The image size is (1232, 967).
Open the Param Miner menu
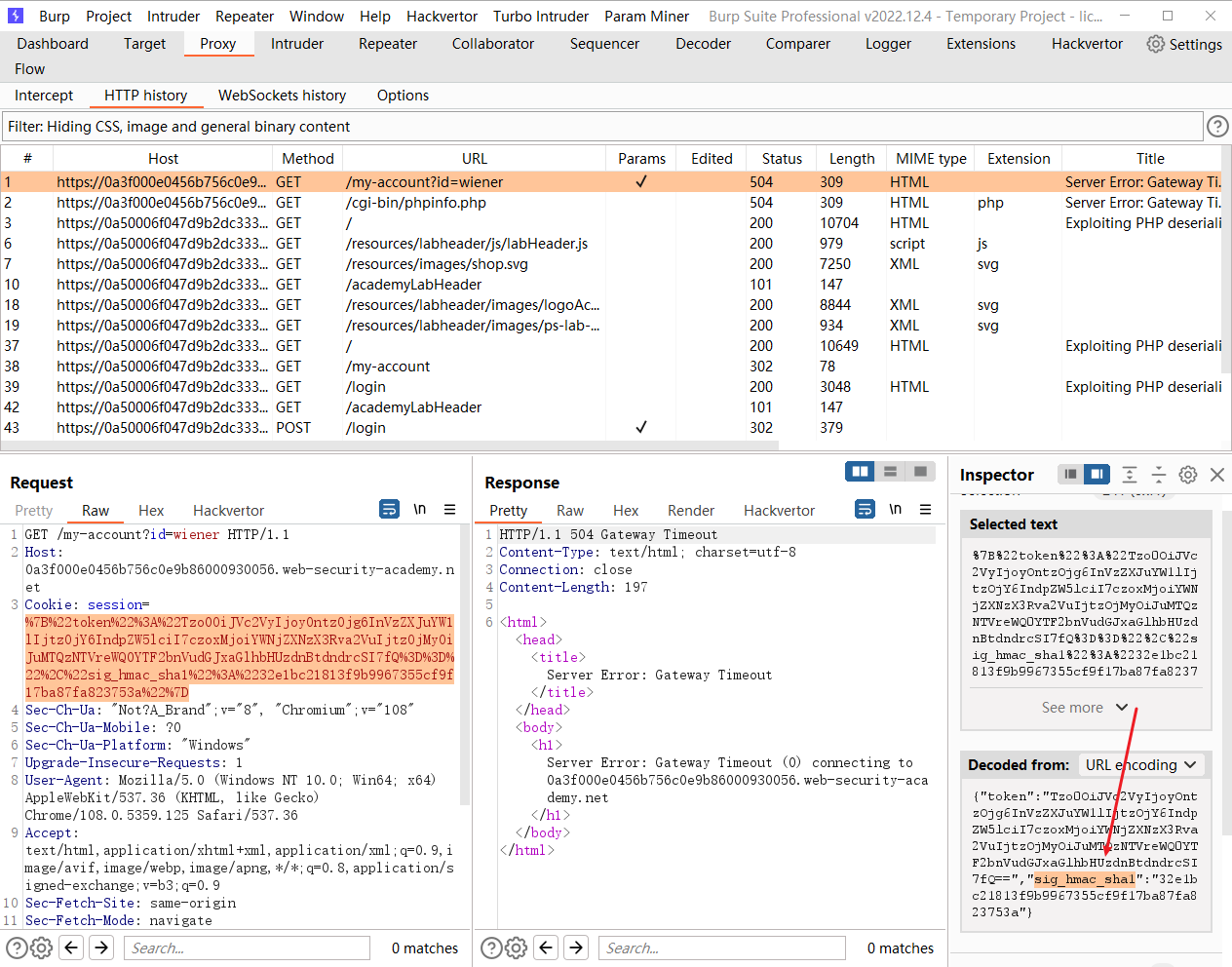coord(646,16)
